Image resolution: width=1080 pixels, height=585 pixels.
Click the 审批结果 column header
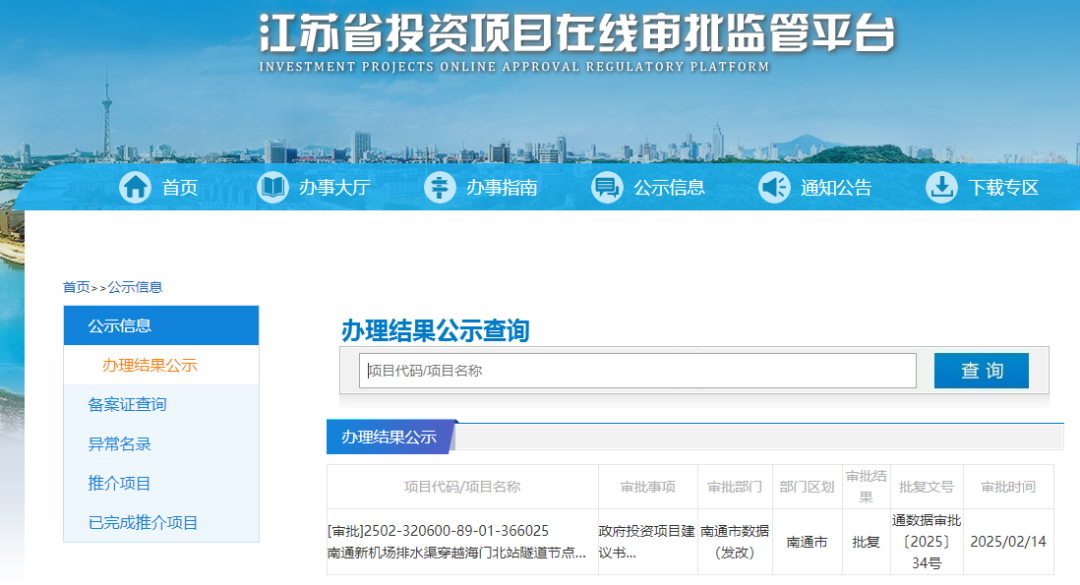866,486
